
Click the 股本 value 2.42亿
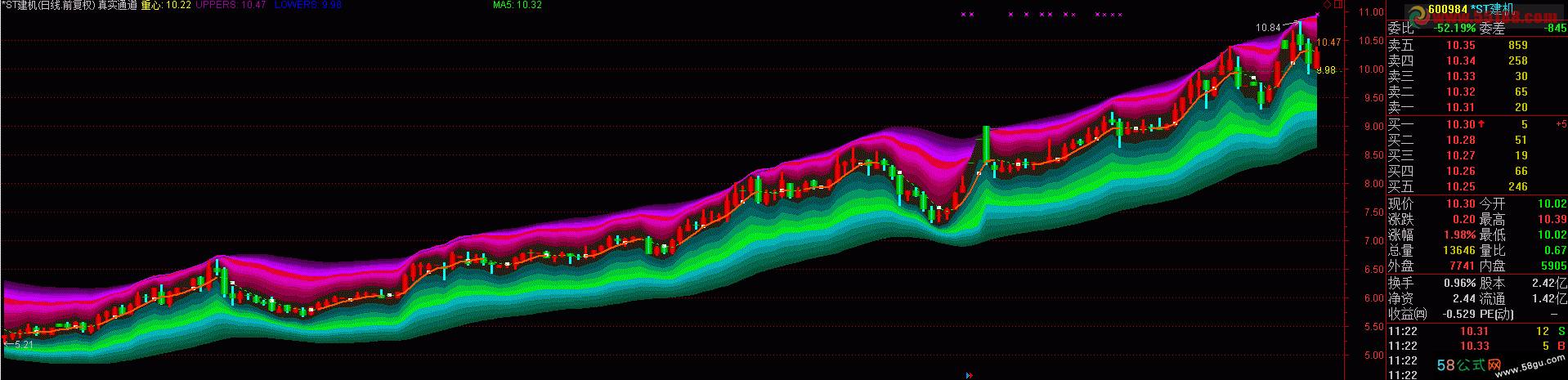click(x=1549, y=283)
